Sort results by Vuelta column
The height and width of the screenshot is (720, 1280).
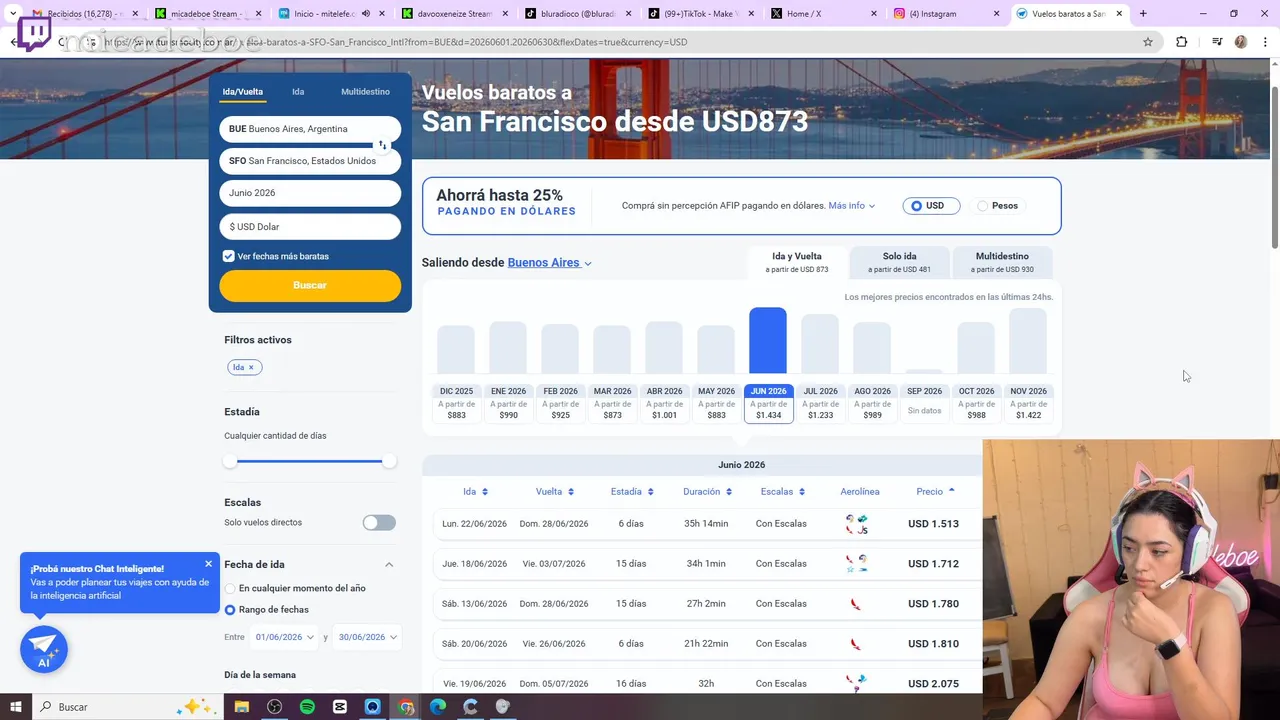(x=556, y=492)
